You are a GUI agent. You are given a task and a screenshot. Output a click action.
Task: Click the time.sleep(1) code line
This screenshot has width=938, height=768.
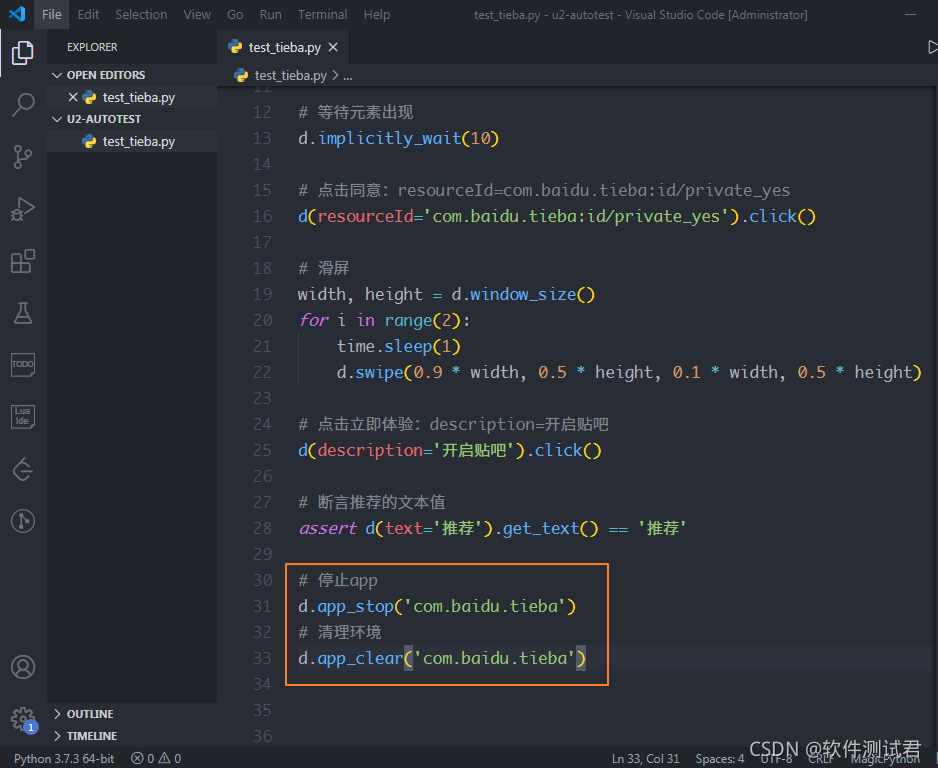point(398,346)
